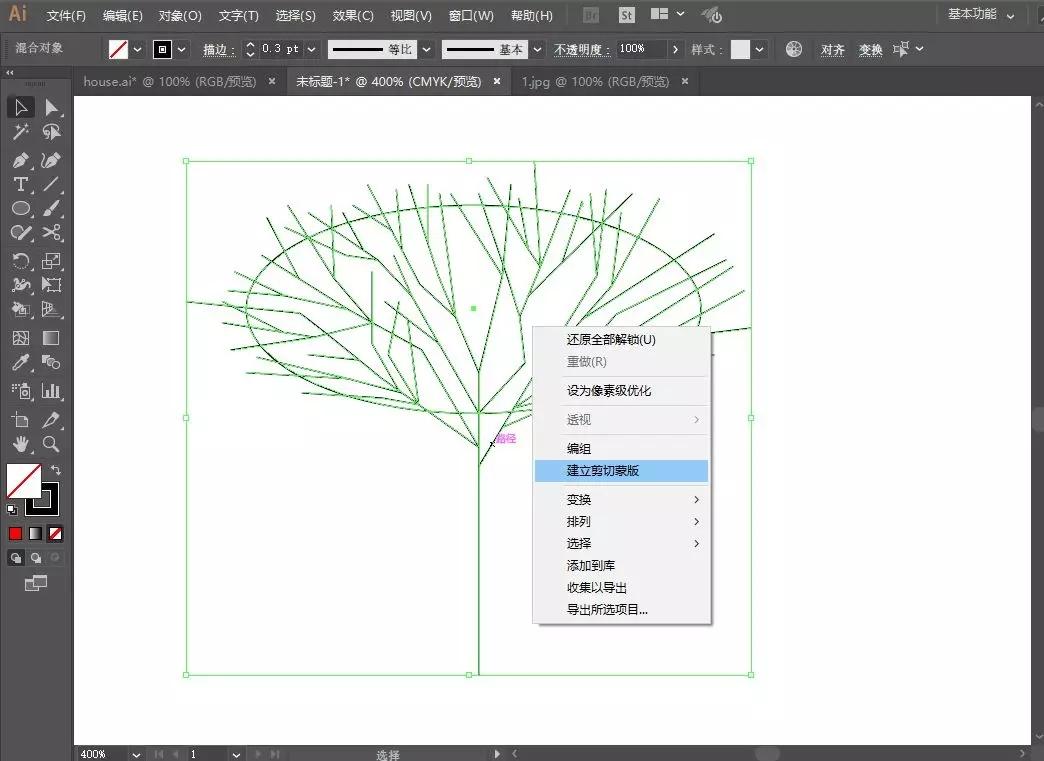Select the Magic Wand tool
The width and height of the screenshot is (1044, 761).
21,132
